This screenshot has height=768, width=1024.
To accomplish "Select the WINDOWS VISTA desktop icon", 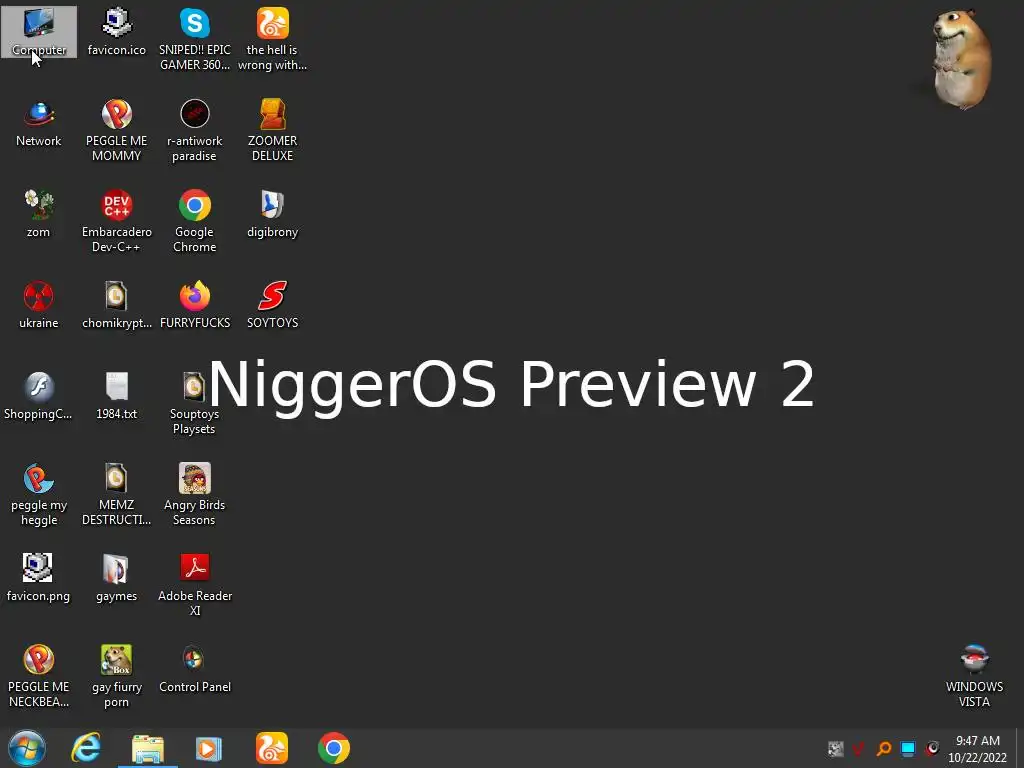I will [974, 677].
